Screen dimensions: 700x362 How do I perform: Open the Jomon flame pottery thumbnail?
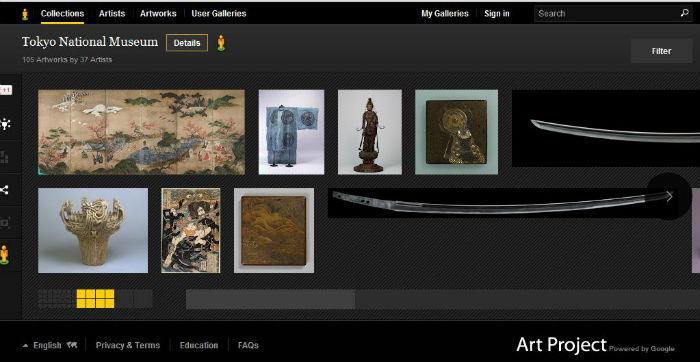93,230
